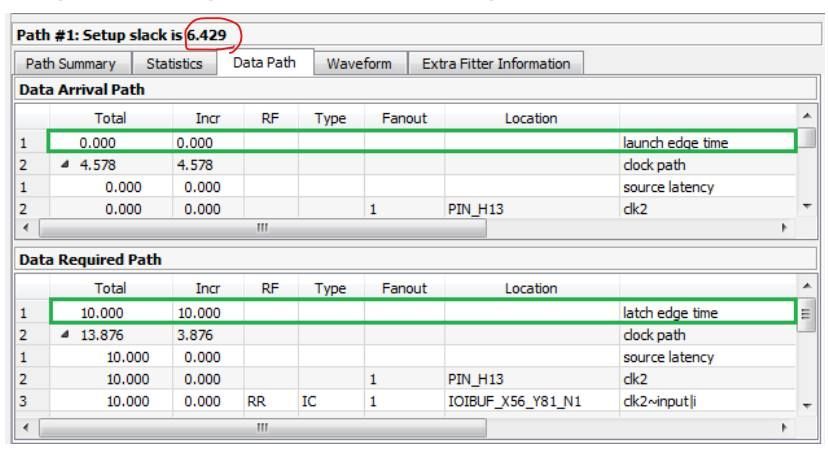The width and height of the screenshot is (828, 449).
Task: Click right arrow of Data Arrival Path horizontal scrollbar
Action: [784, 228]
